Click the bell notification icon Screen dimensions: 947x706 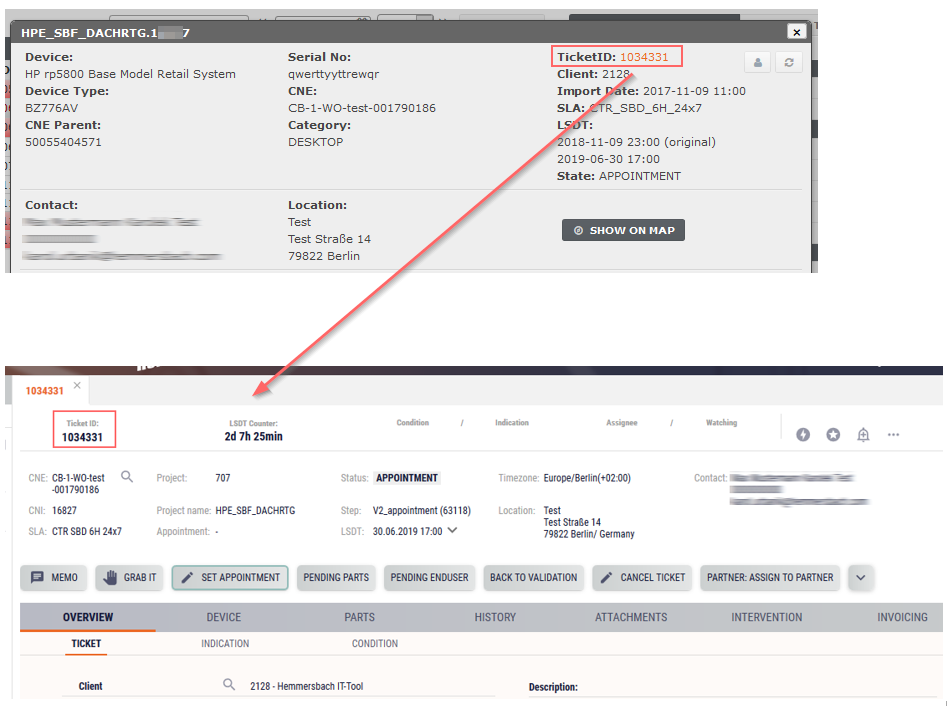click(x=863, y=435)
